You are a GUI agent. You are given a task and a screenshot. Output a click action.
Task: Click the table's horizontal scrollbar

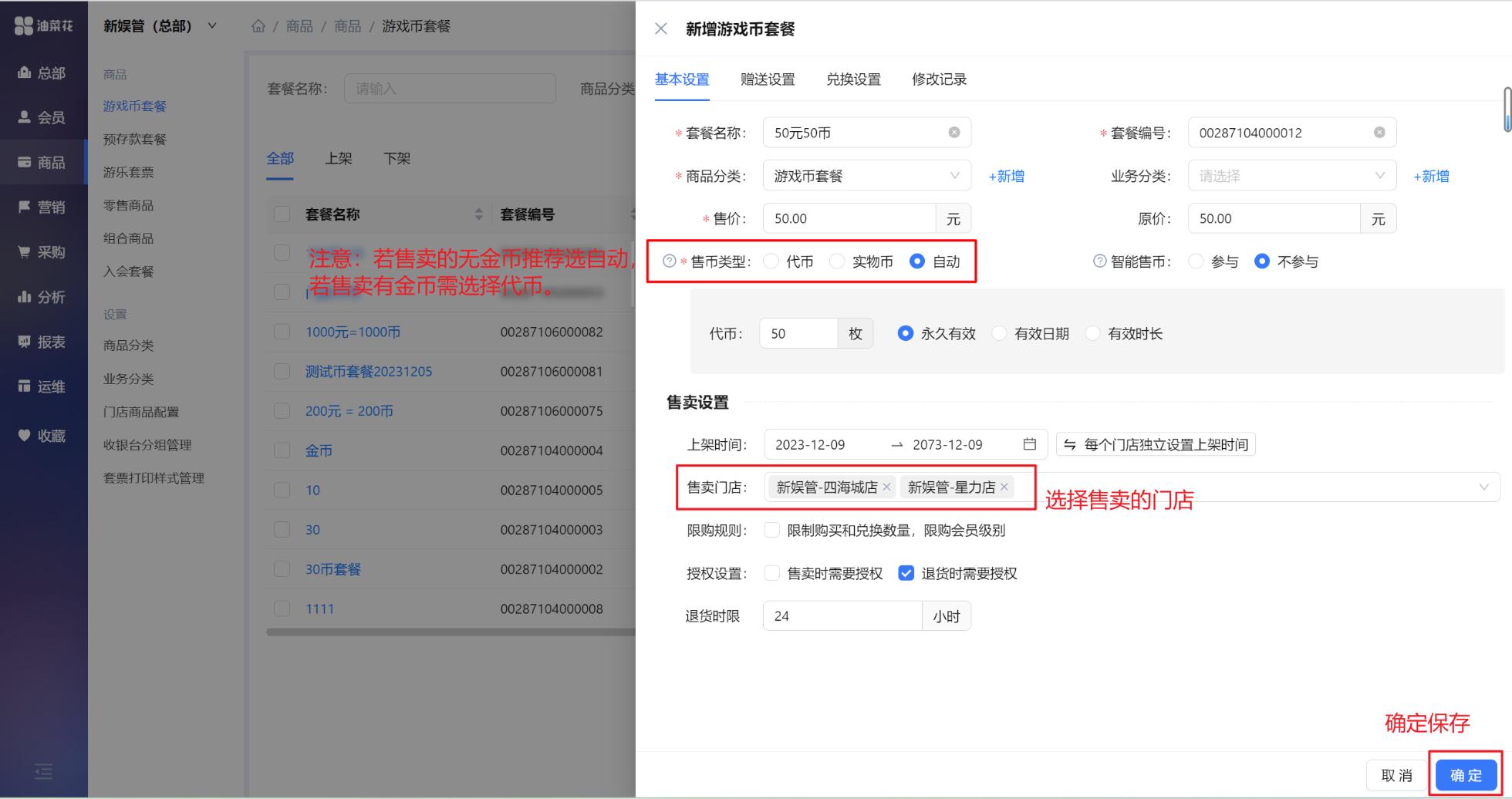451,632
